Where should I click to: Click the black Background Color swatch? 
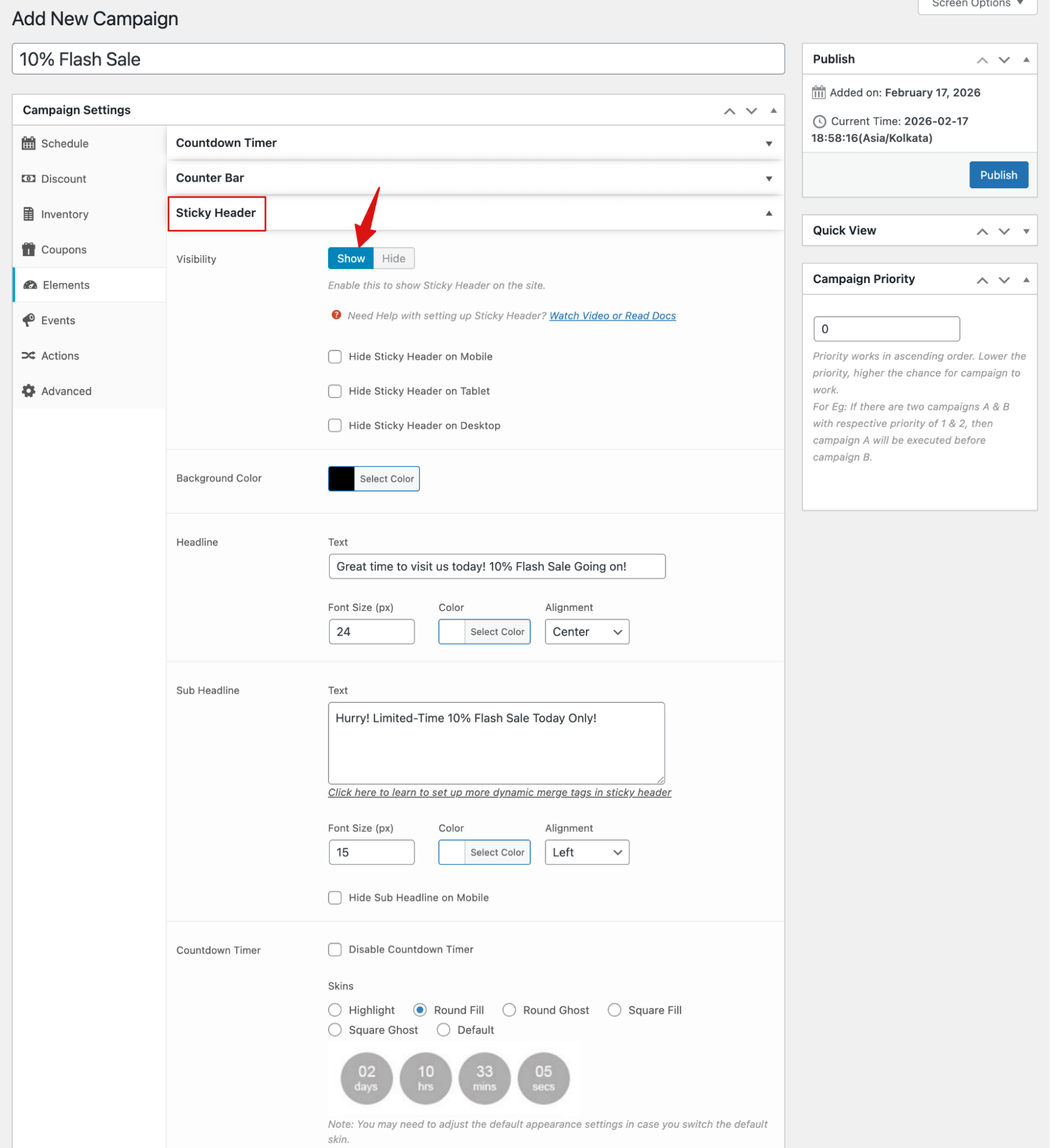(x=341, y=478)
